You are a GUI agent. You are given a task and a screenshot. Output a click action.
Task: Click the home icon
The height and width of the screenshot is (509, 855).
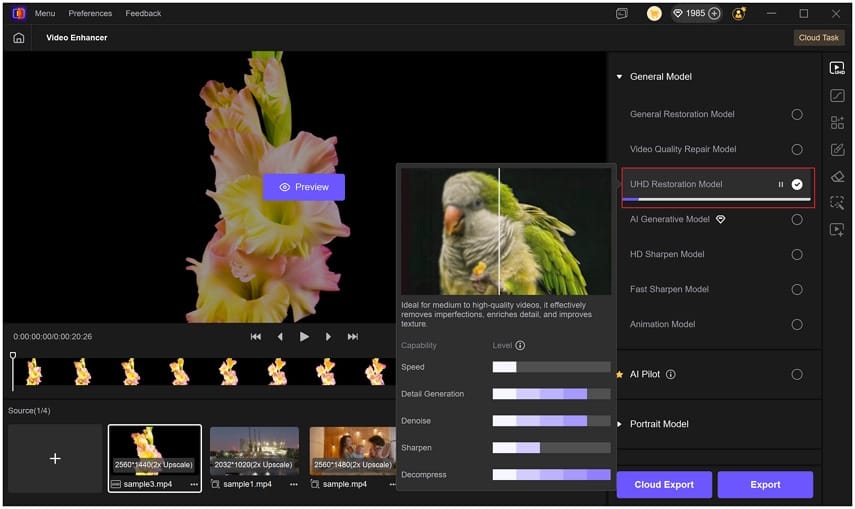[x=19, y=38]
